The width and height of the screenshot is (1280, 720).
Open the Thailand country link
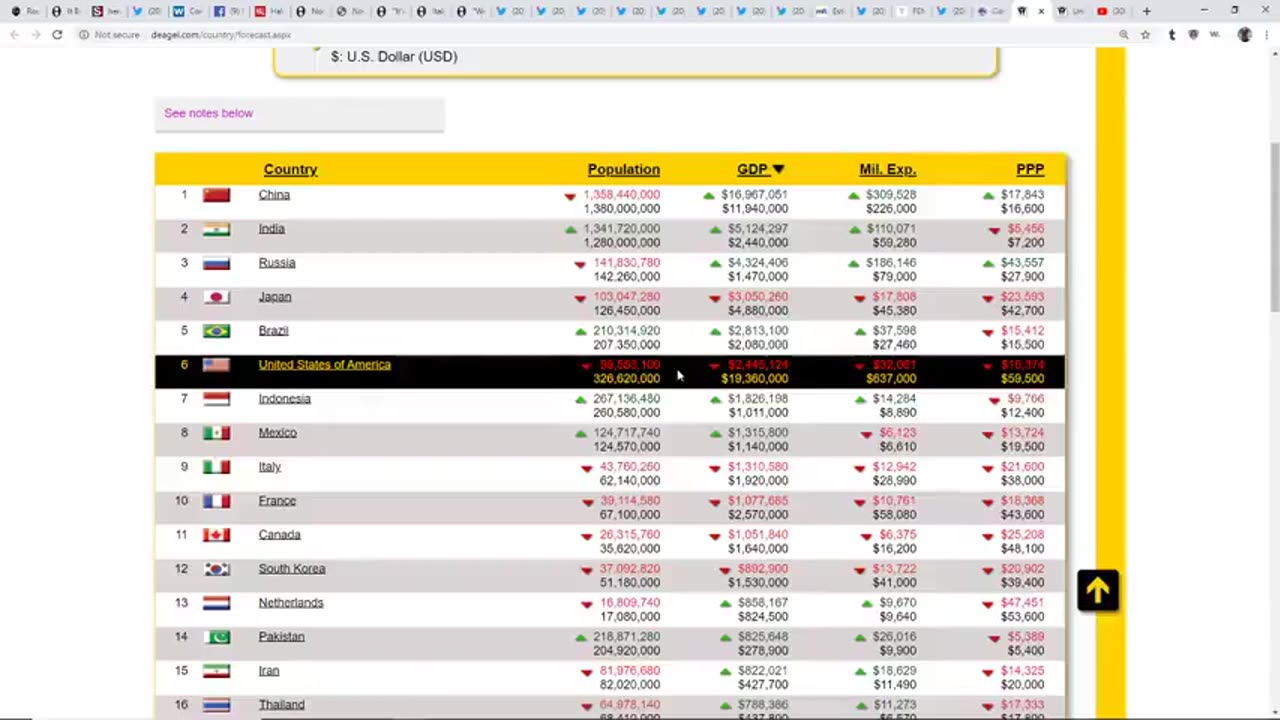281,705
